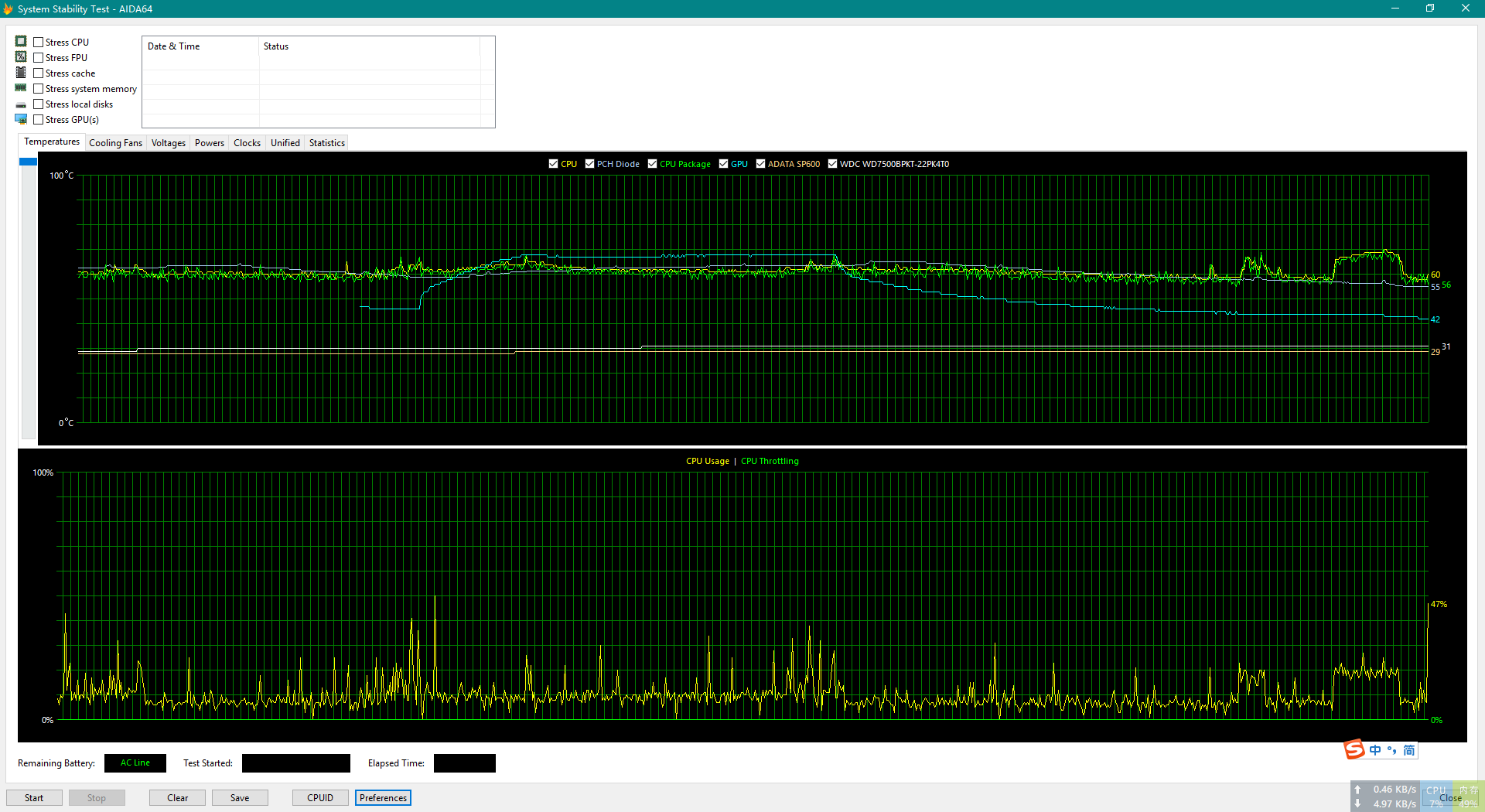Open the Clocks tab

[247, 143]
